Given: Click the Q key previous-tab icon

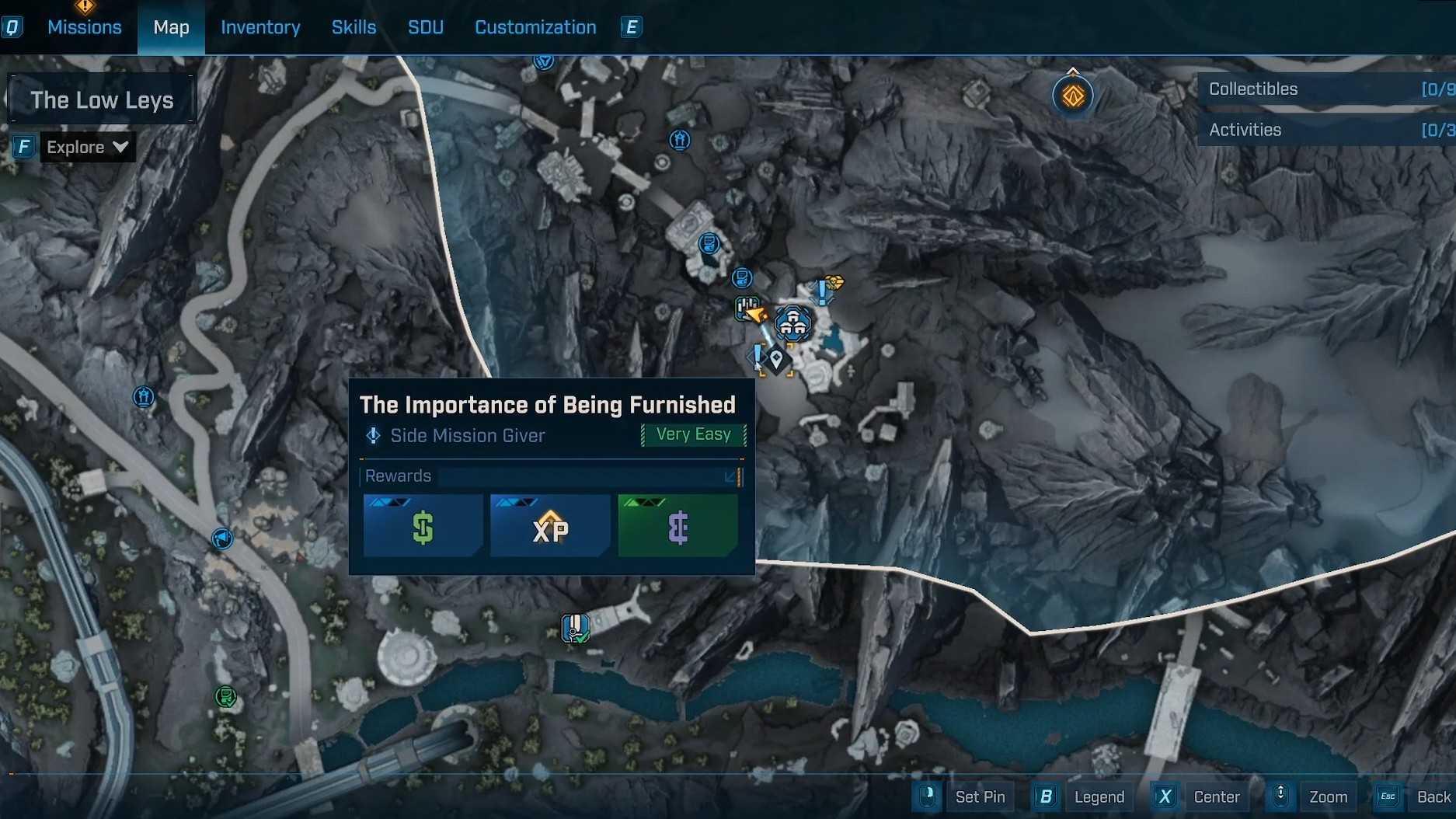Looking at the screenshot, I should coord(12,28).
